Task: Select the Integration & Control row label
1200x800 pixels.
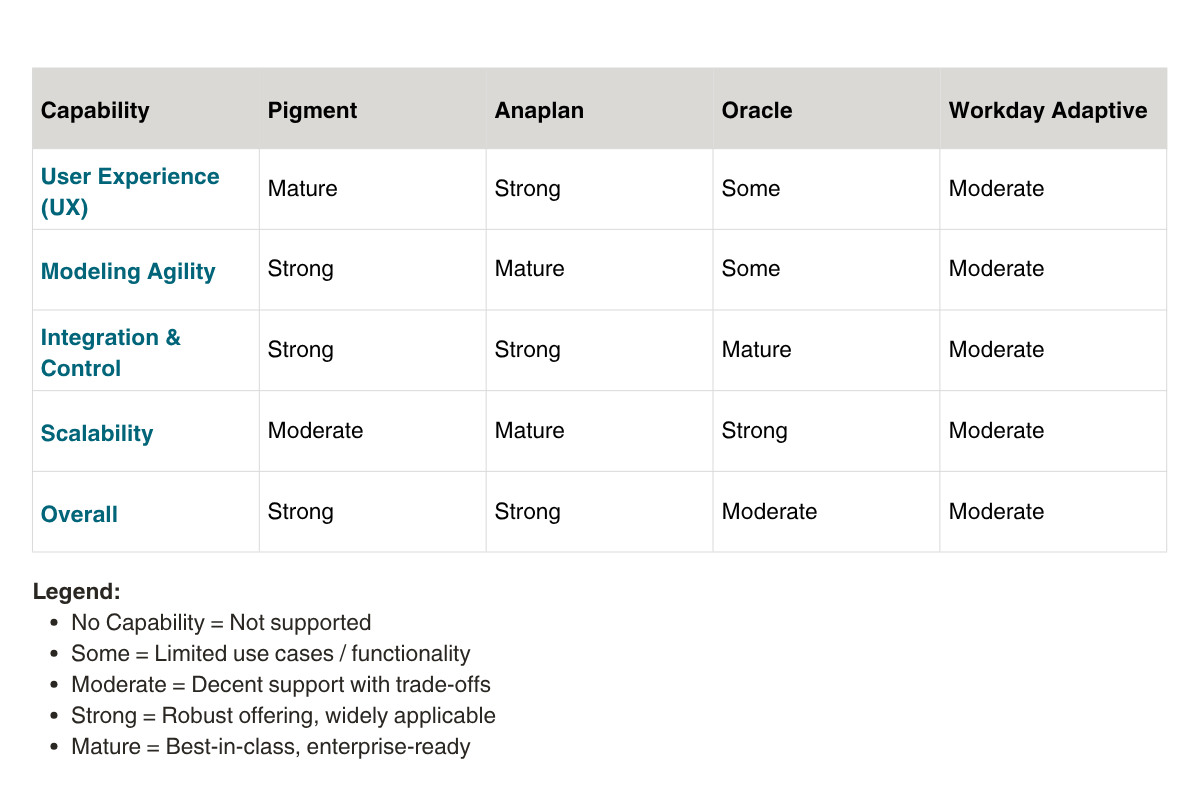Action: (x=111, y=352)
